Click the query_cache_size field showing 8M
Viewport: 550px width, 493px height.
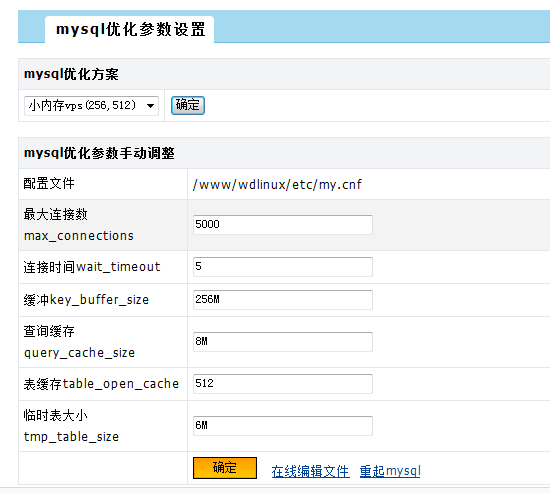(x=283, y=342)
